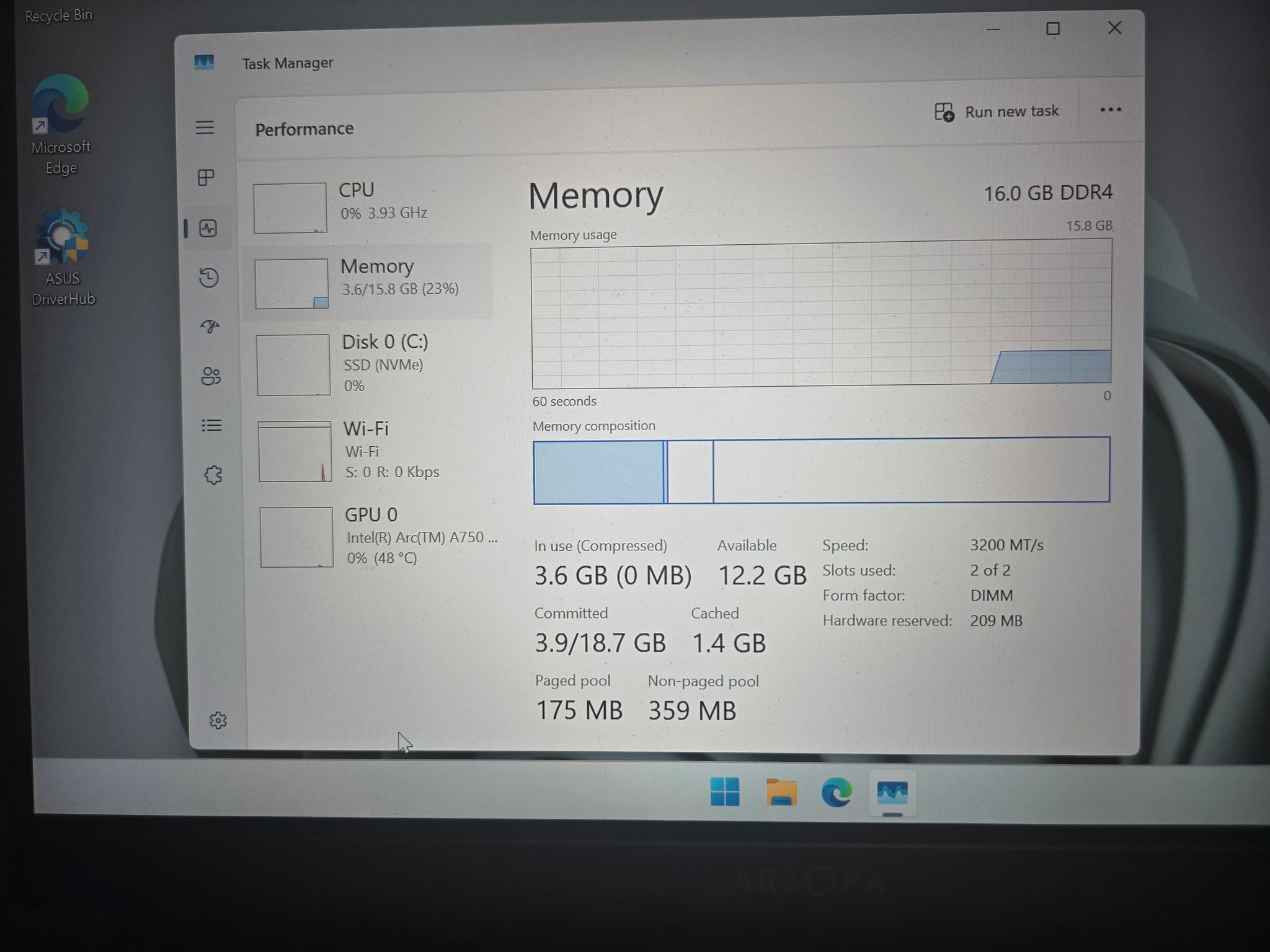Select the ASUS DriverHub desktop shortcut
This screenshot has height=952, width=1270.
tap(62, 257)
